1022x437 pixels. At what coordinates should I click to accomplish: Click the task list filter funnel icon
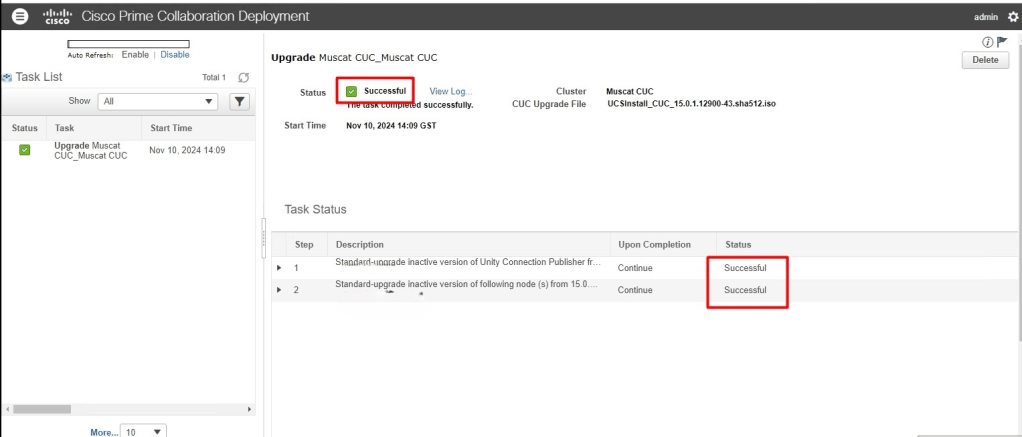[x=239, y=101]
